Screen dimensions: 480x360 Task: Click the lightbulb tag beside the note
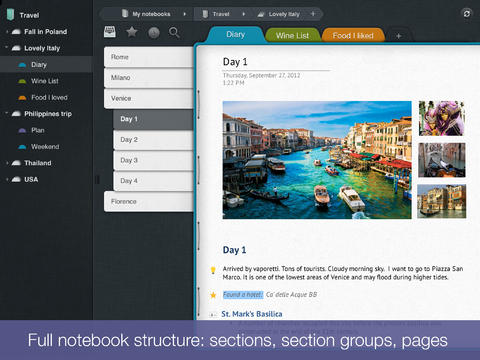click(x=213, y=270)
